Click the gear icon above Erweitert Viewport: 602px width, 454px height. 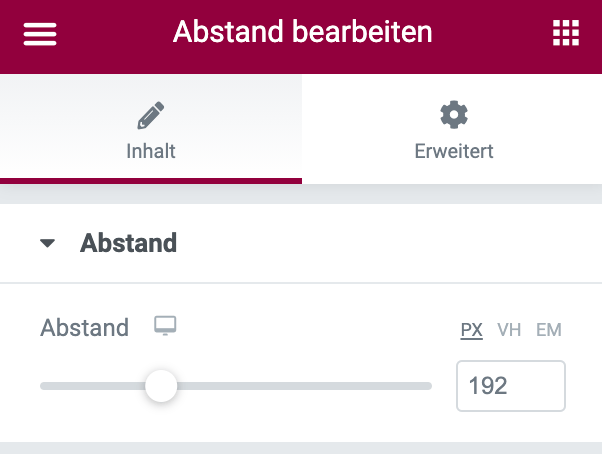[x=454, y=115]
